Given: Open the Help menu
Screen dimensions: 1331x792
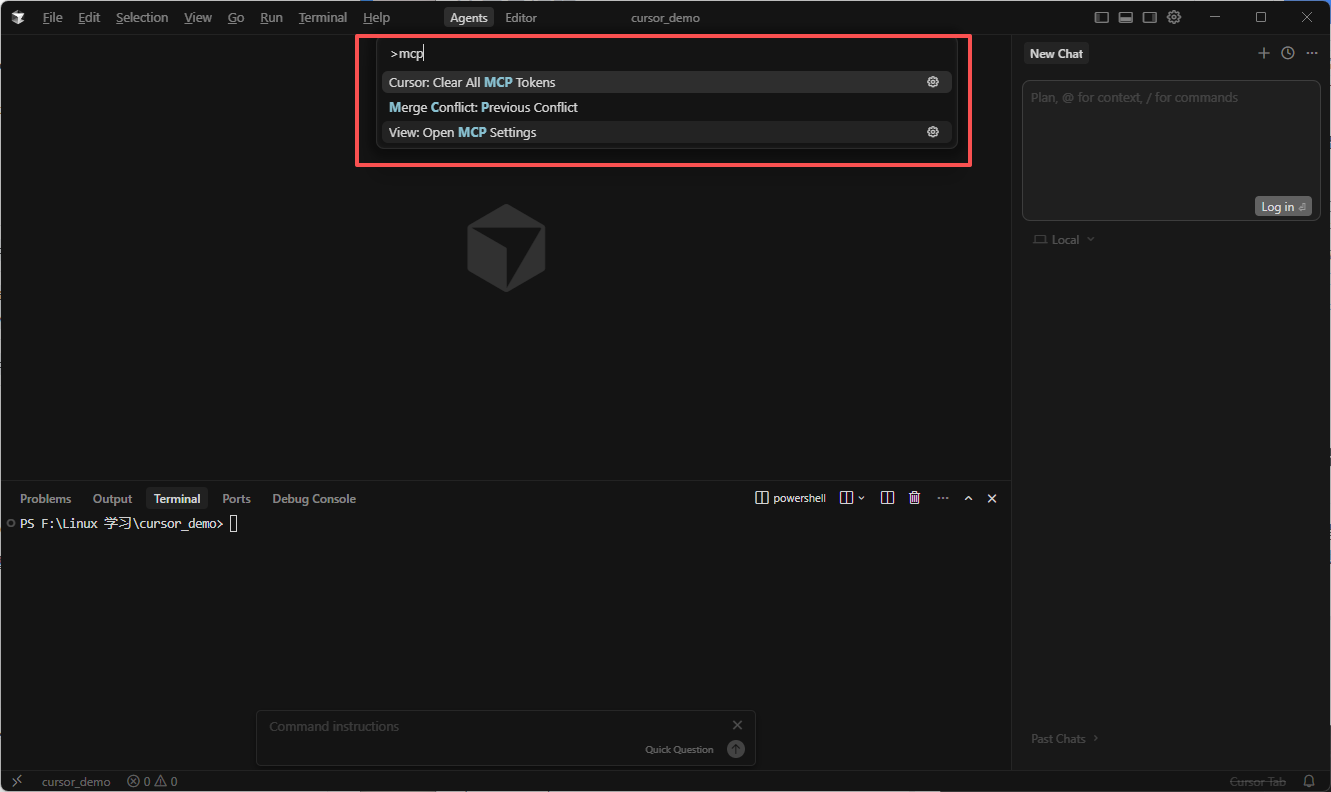Looking at the screenshot, I should click(x=376, y=18).
